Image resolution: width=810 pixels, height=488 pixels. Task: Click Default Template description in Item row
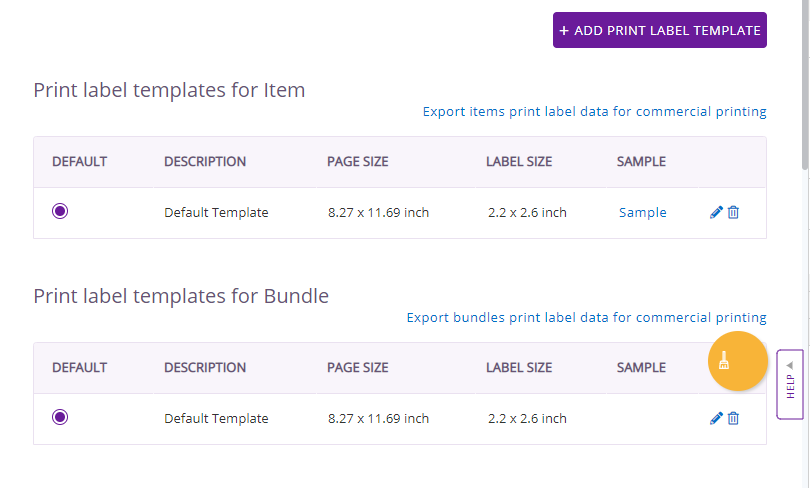216,212
